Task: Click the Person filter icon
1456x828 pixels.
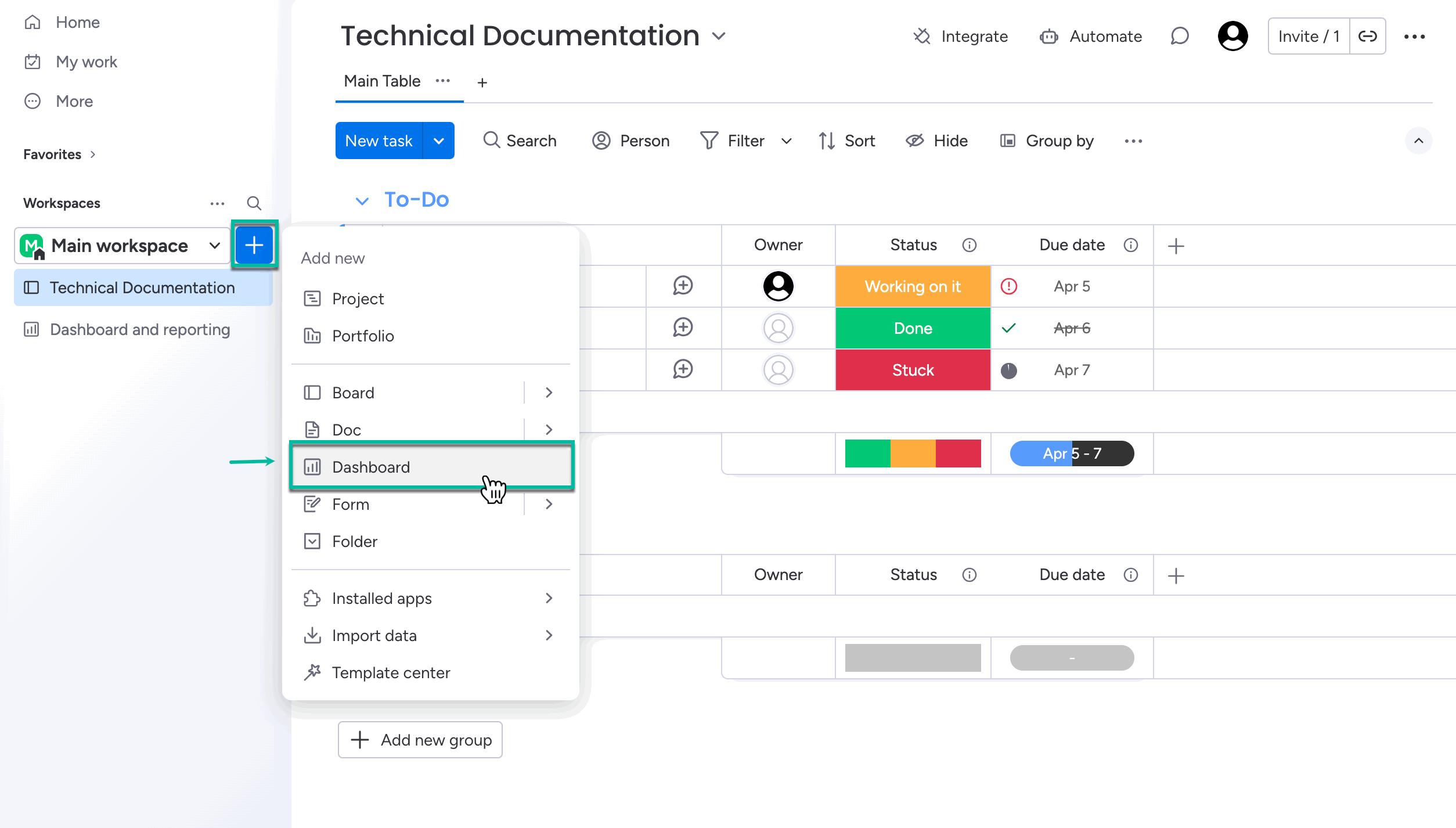Action: (601, 141)
